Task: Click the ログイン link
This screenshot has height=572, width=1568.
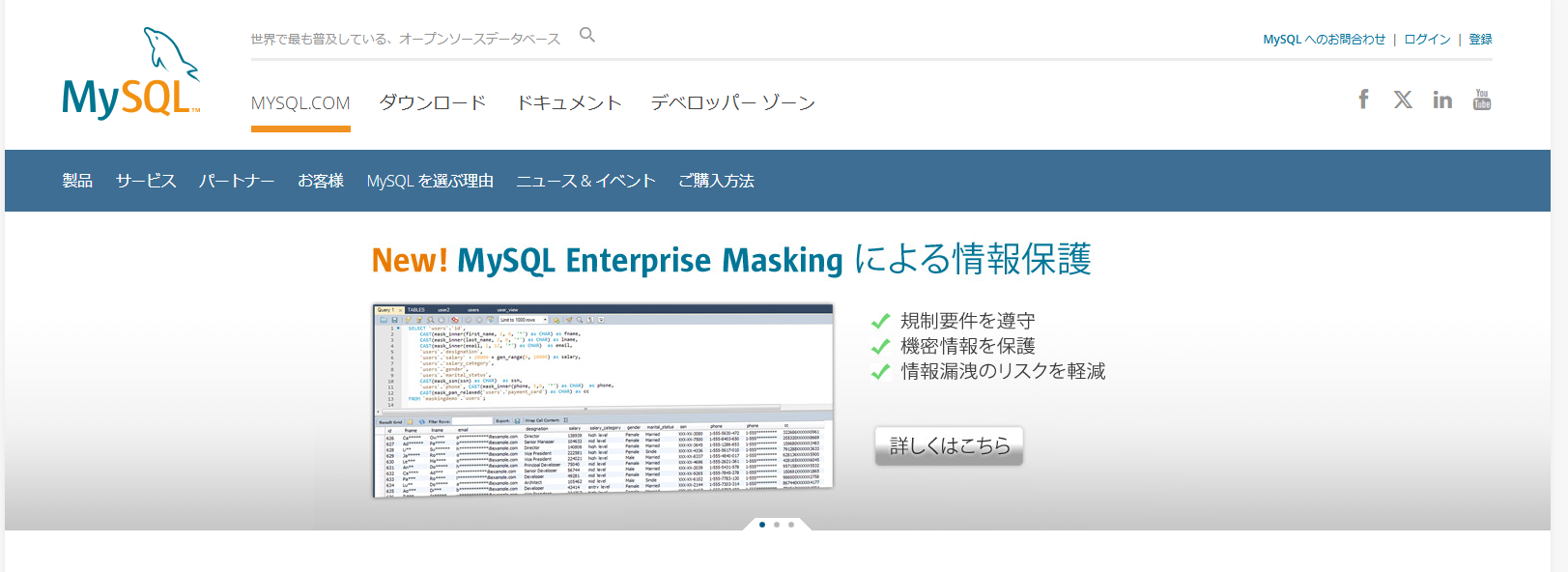Action: 1427,40
